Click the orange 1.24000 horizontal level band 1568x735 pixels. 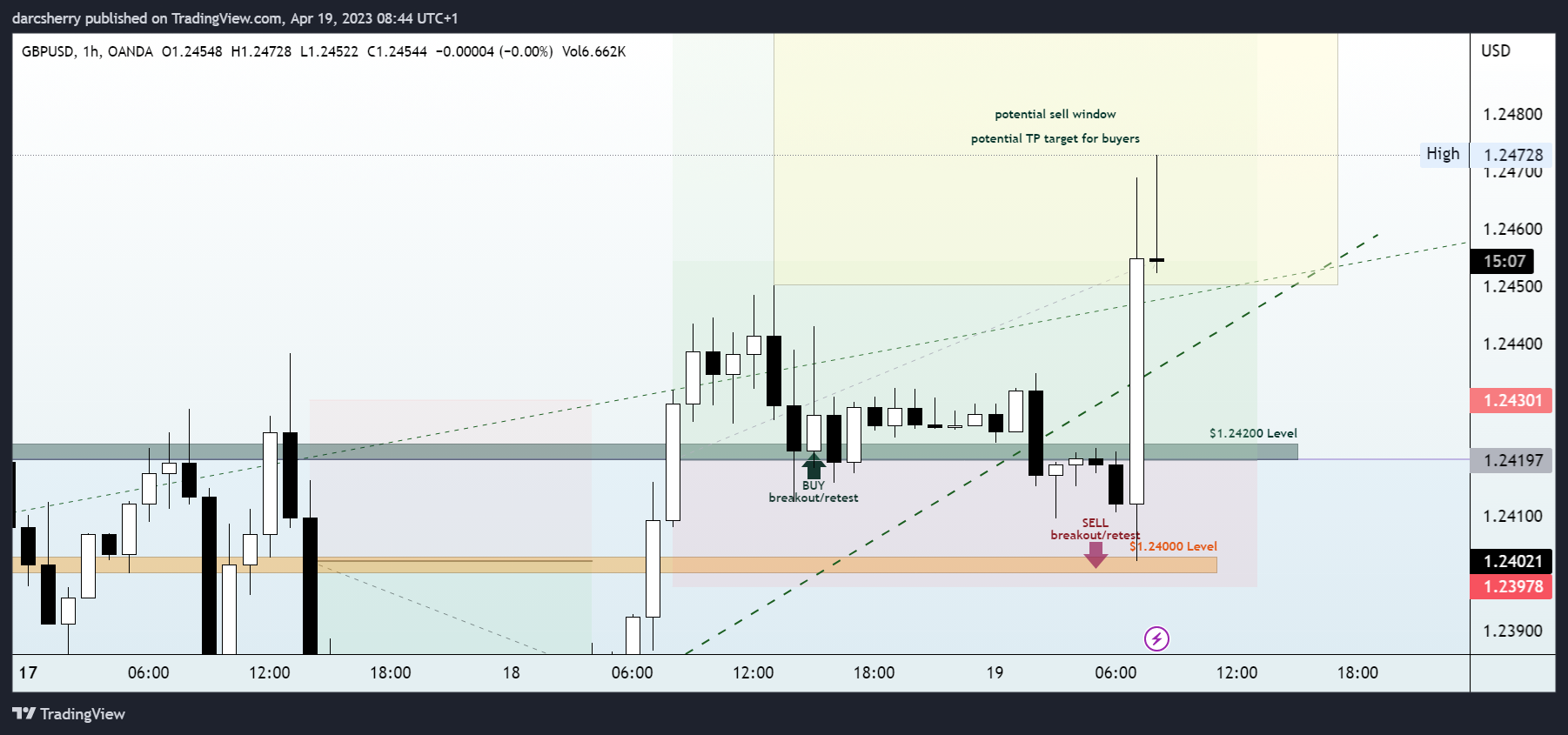(x=614, y=565)
